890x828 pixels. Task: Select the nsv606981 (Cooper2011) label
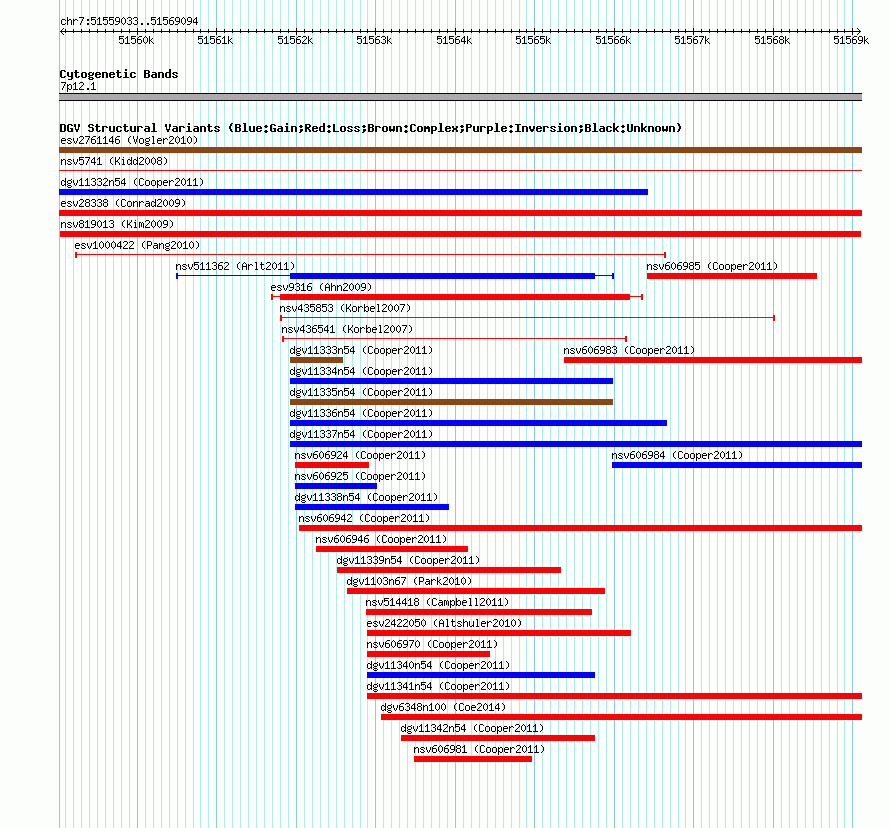point(479,749)
